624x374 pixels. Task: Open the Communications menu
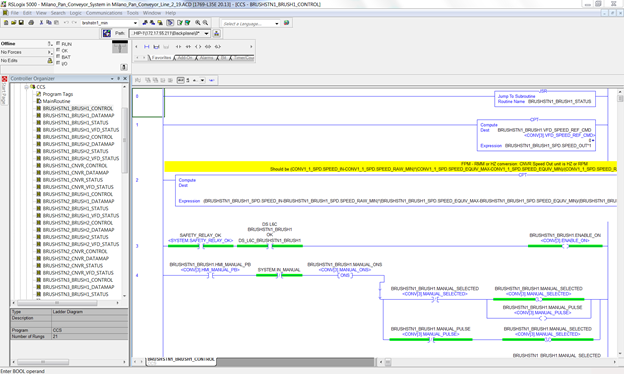tap(104, 13)
